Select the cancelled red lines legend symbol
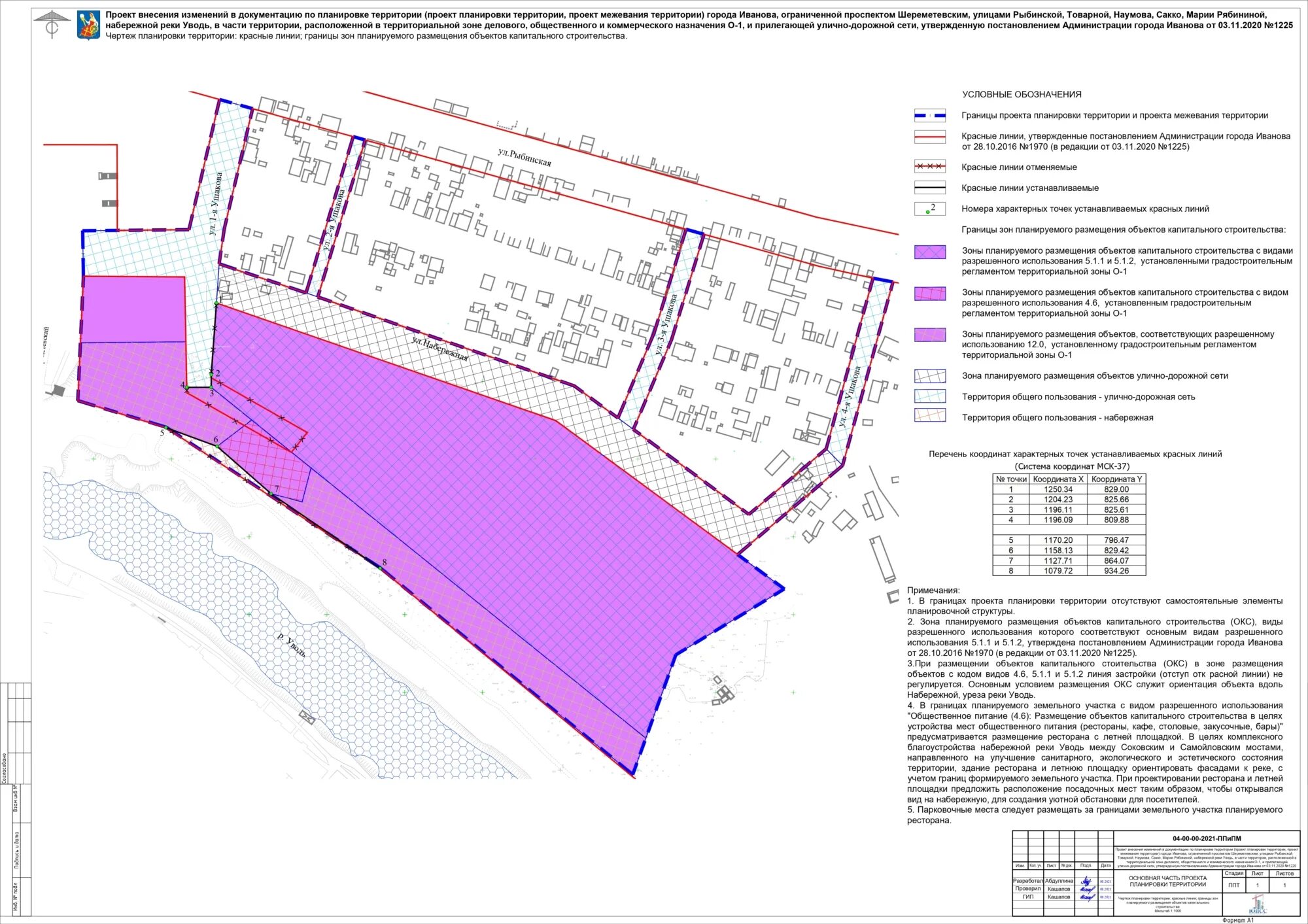Viewport: 1308px width, 924px height. point(929,167)
